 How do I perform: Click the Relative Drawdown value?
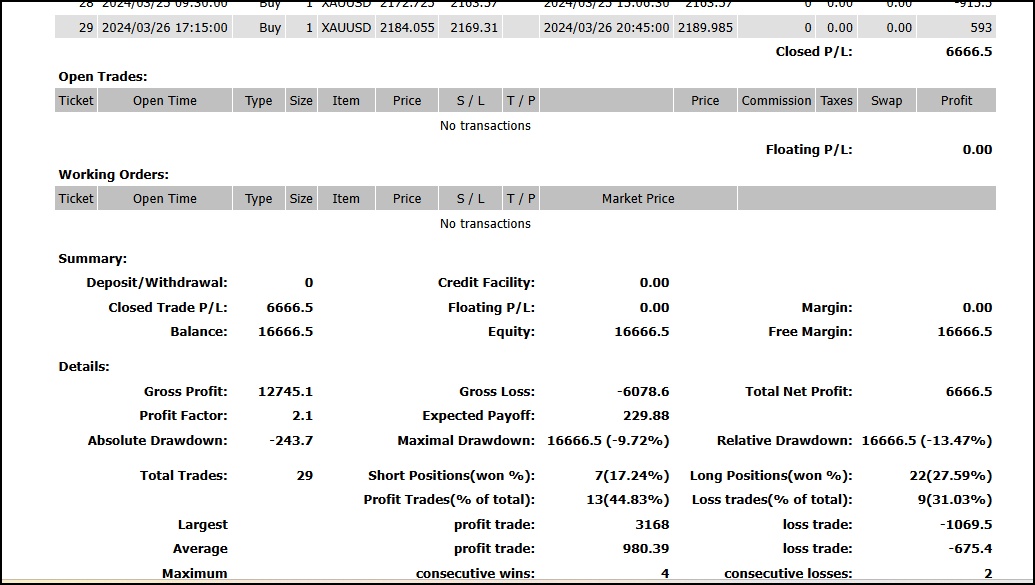[927, 441]
